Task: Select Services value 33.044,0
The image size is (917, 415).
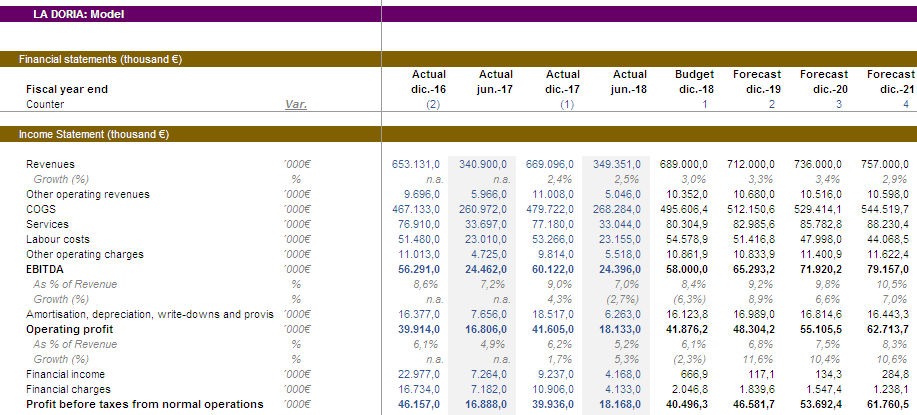Action: 619,224
